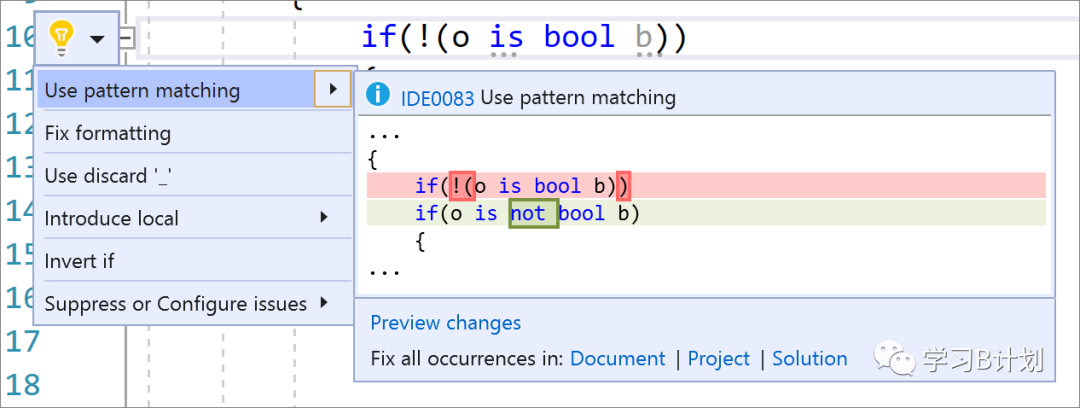
Task: Expand the Use pattern matching submenu arrow
Action: [x=333, y=89]
